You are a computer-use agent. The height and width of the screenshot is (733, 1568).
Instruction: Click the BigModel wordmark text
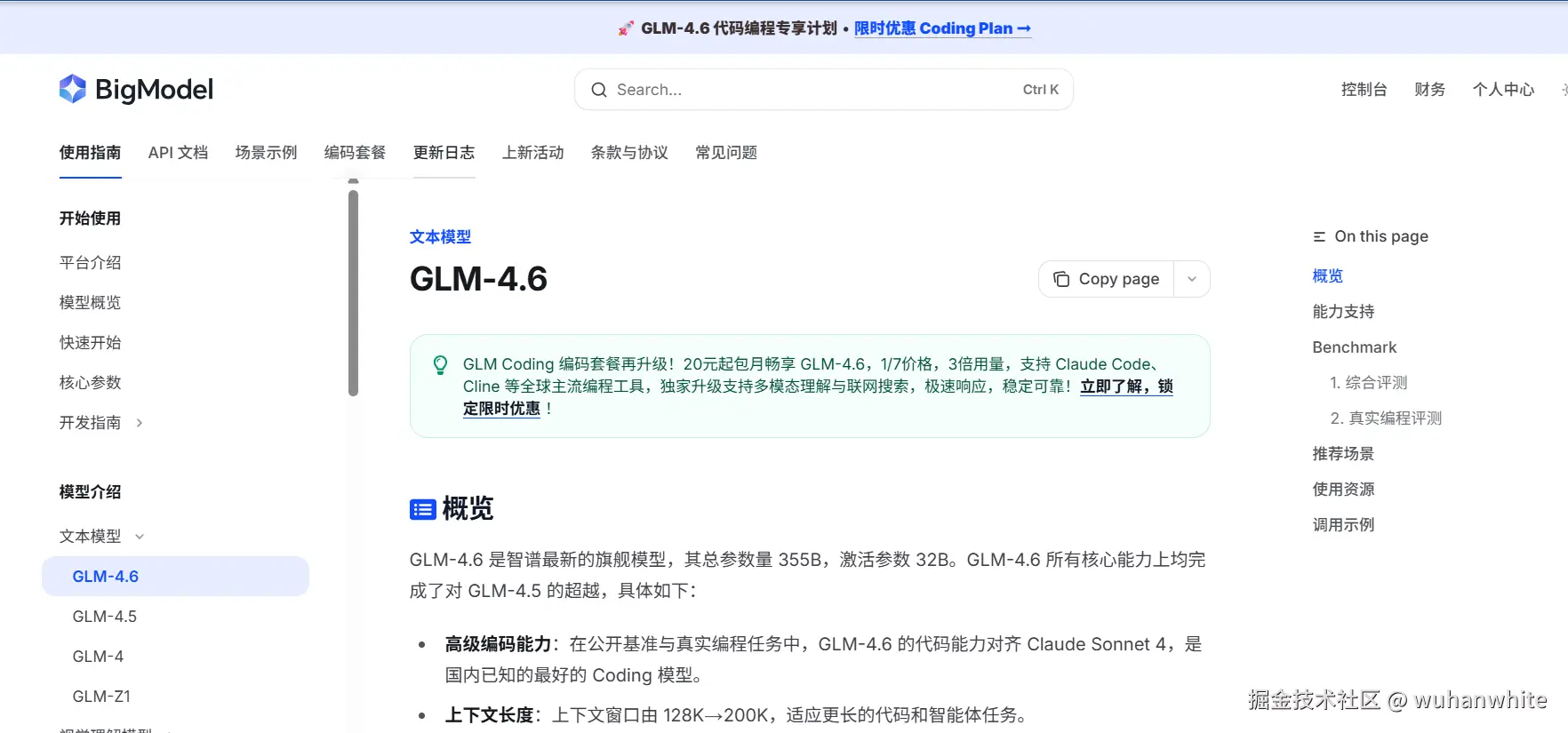155,90
